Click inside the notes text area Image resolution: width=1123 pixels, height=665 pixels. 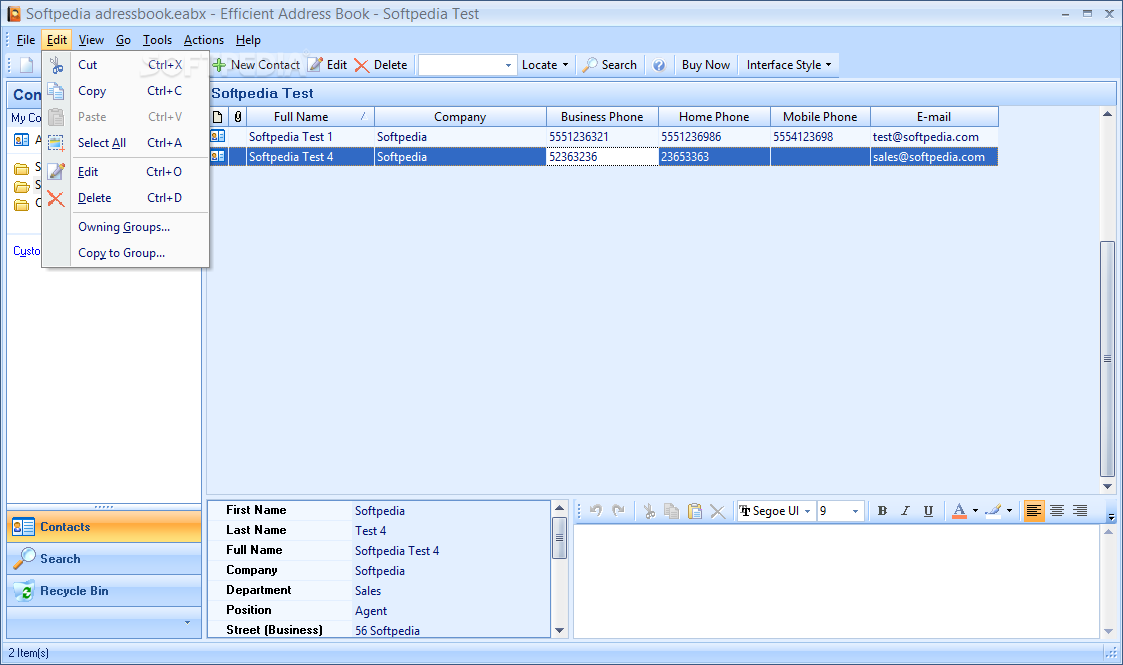coord(837,581)
